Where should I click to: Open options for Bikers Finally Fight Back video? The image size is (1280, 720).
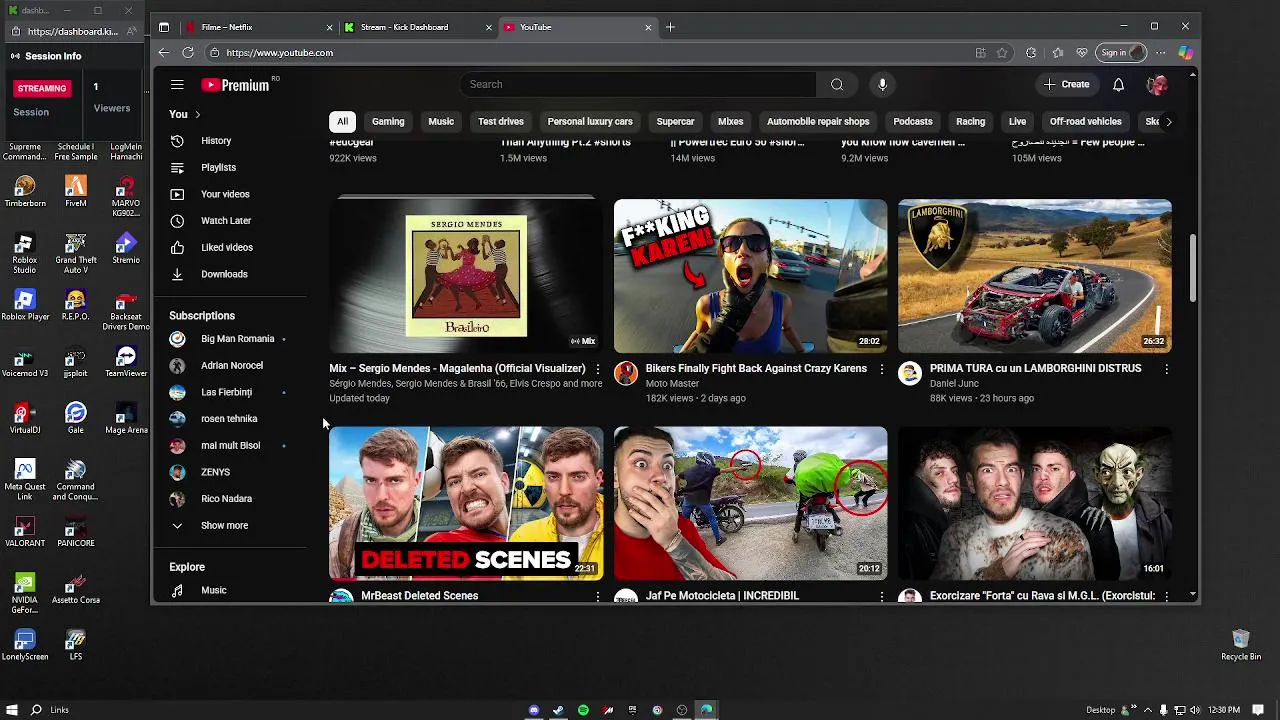(881, 369)
